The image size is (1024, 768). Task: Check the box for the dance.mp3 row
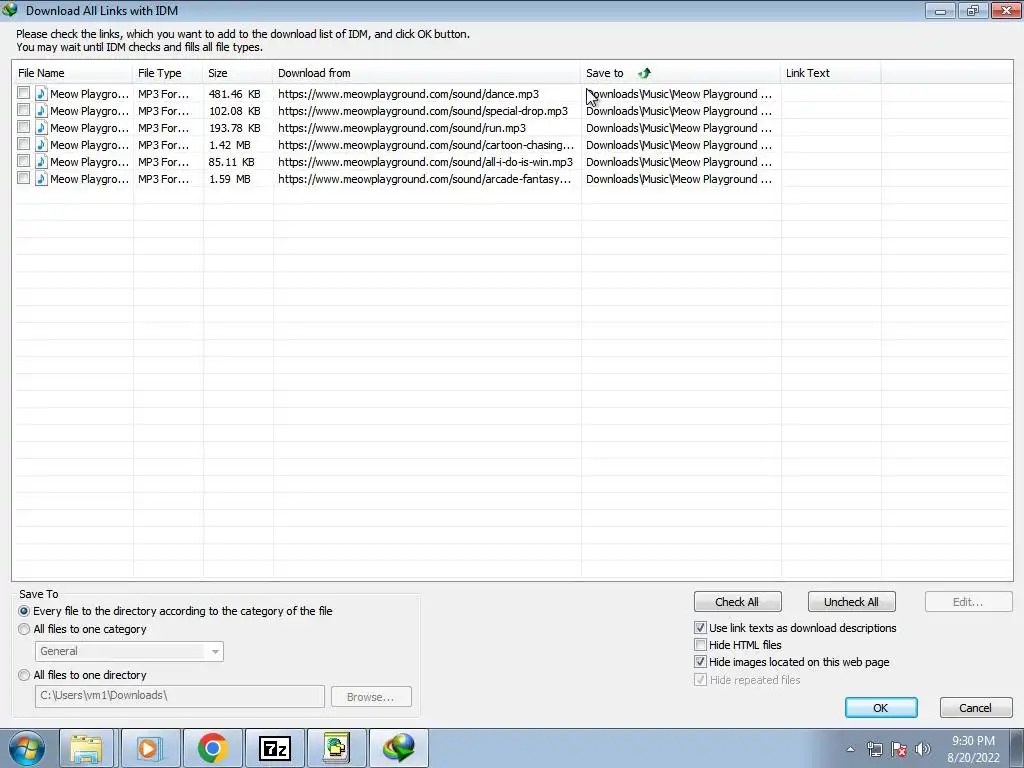pos(24,93)
